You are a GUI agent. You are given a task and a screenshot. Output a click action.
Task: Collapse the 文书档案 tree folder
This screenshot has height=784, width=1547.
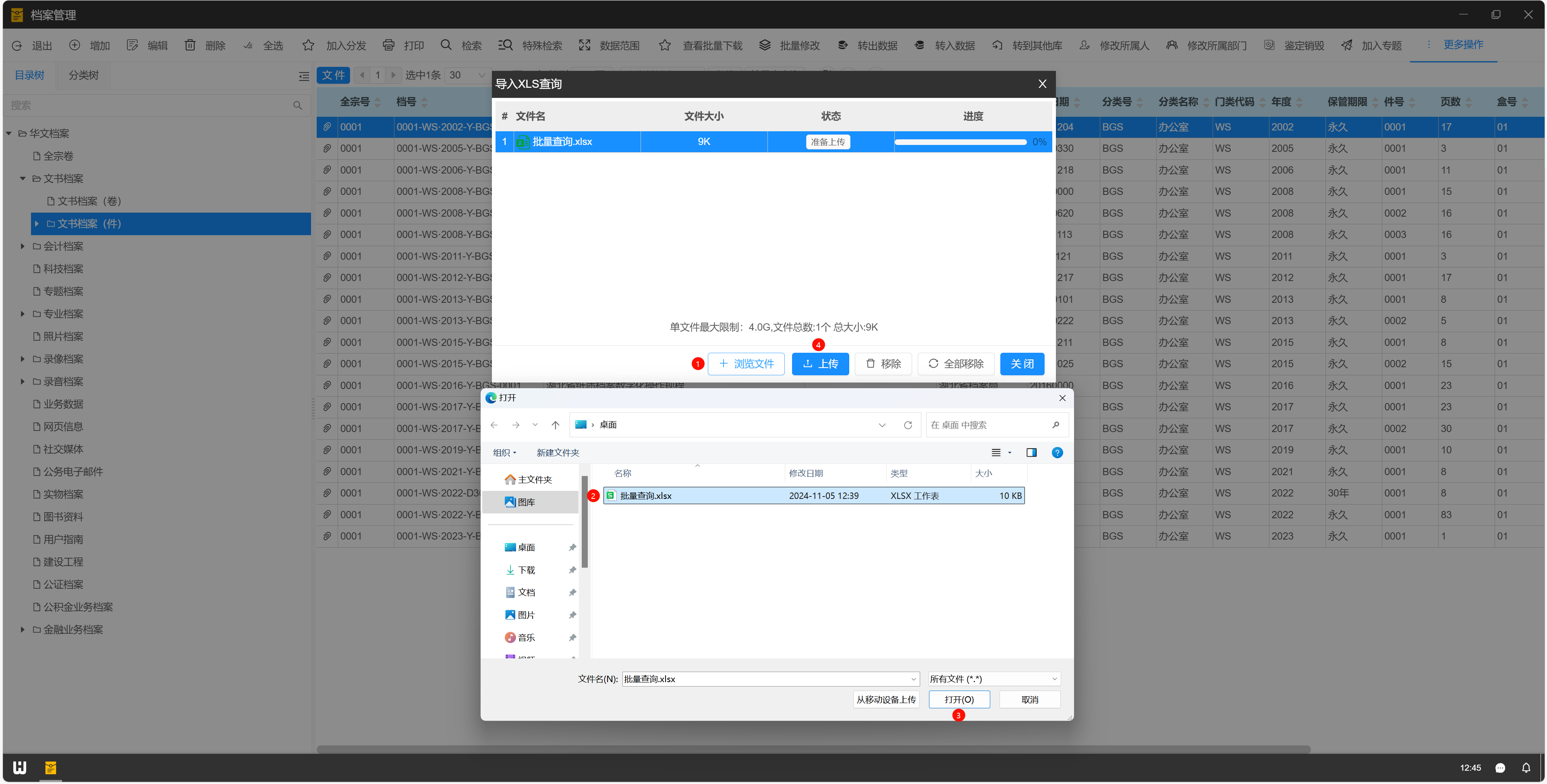(23, 178)
